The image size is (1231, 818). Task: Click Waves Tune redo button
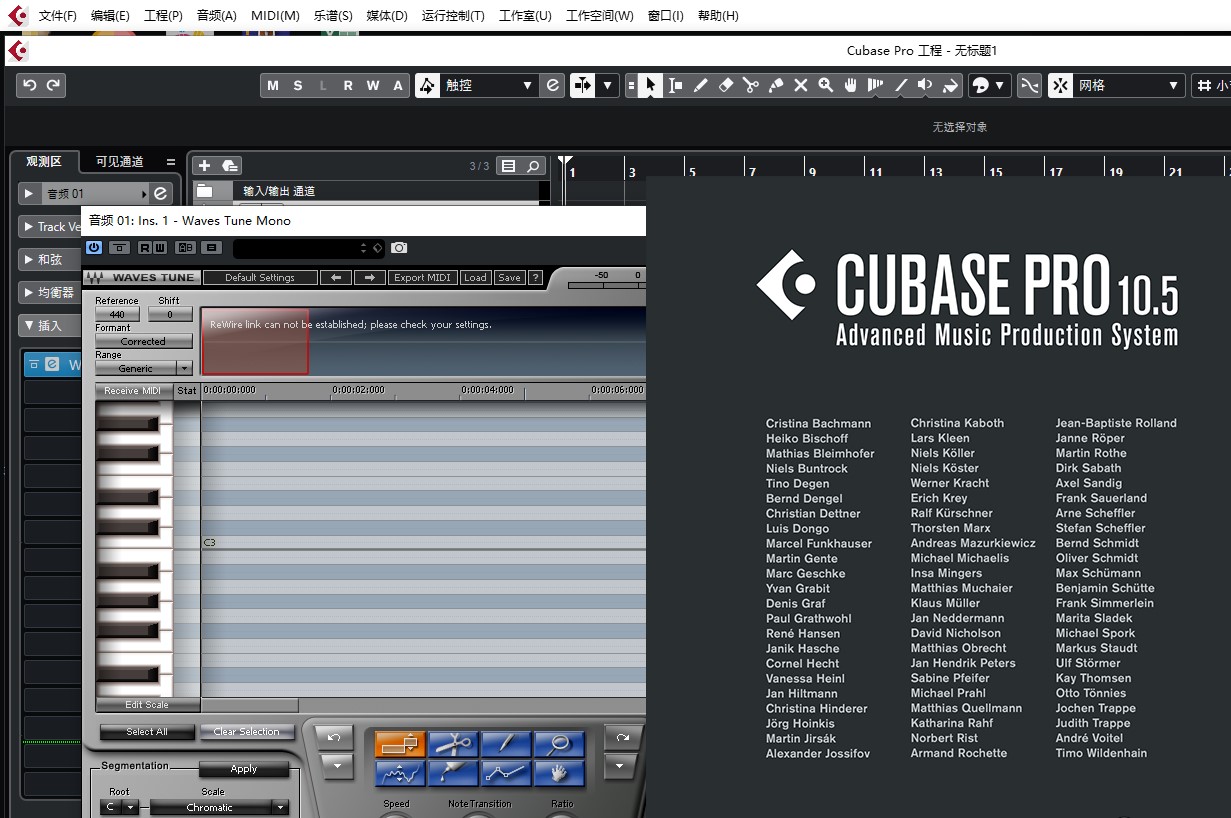pos(622,738)
